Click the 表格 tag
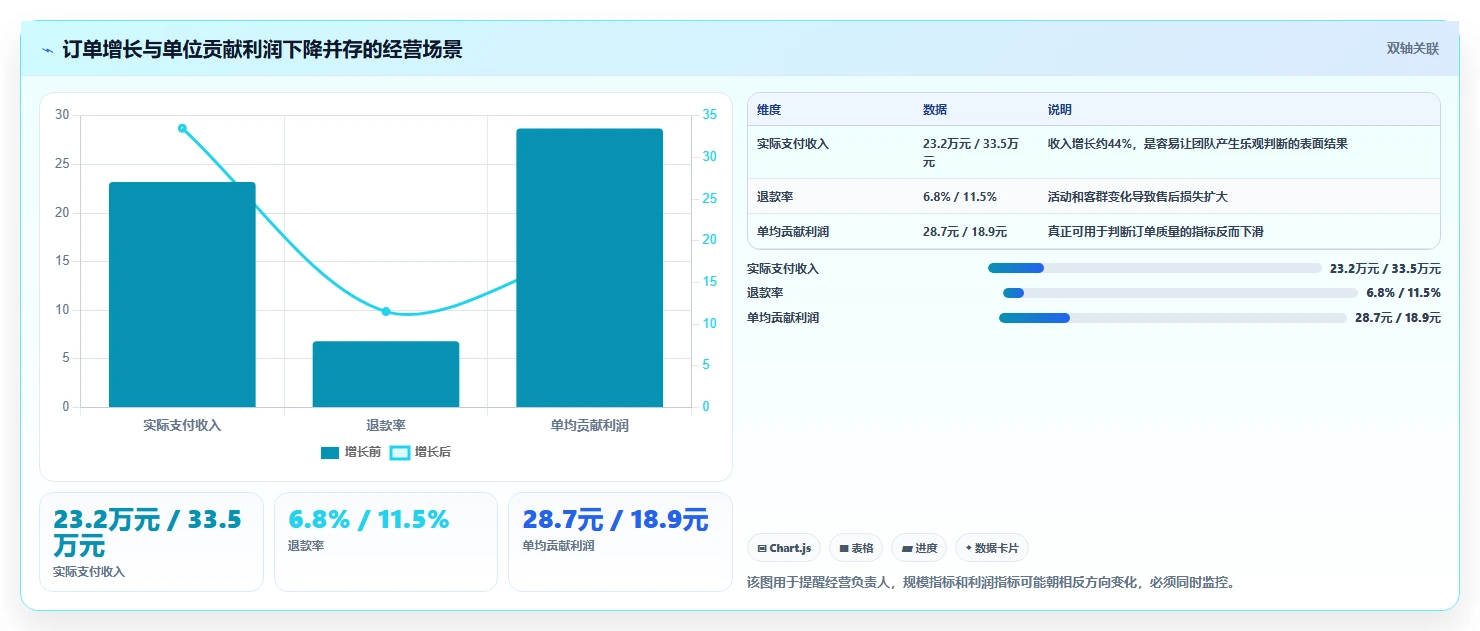 click(856, 548)
